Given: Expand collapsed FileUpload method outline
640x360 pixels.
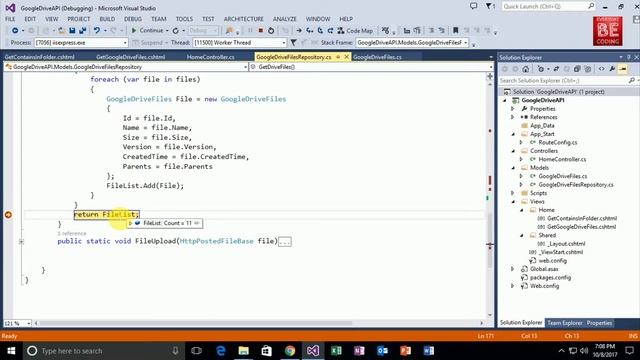Looking at the screenshot, I should (x=21, y=242).
